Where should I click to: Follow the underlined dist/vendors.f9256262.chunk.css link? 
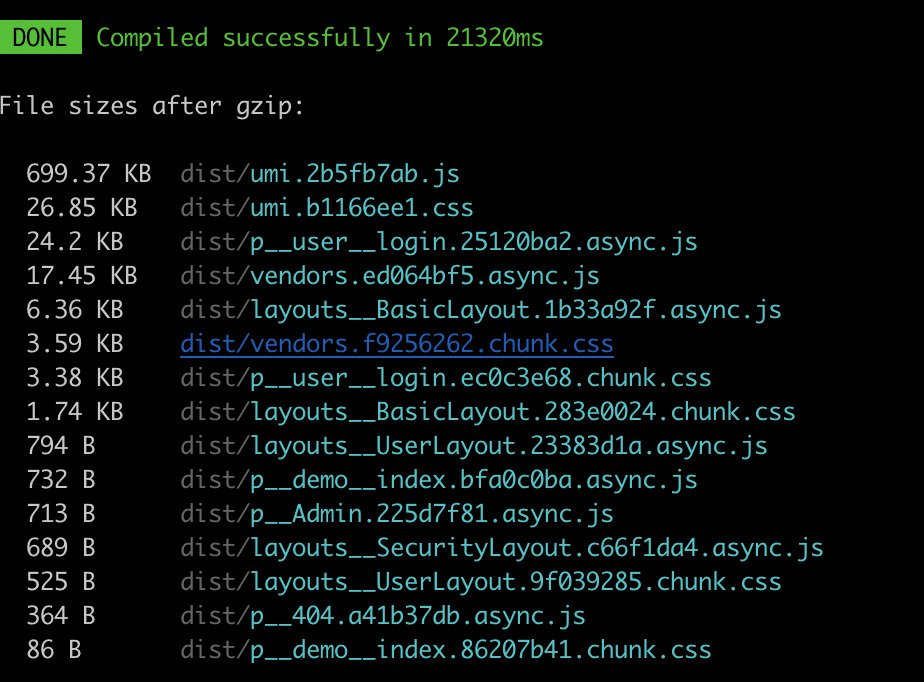point(397,344)
